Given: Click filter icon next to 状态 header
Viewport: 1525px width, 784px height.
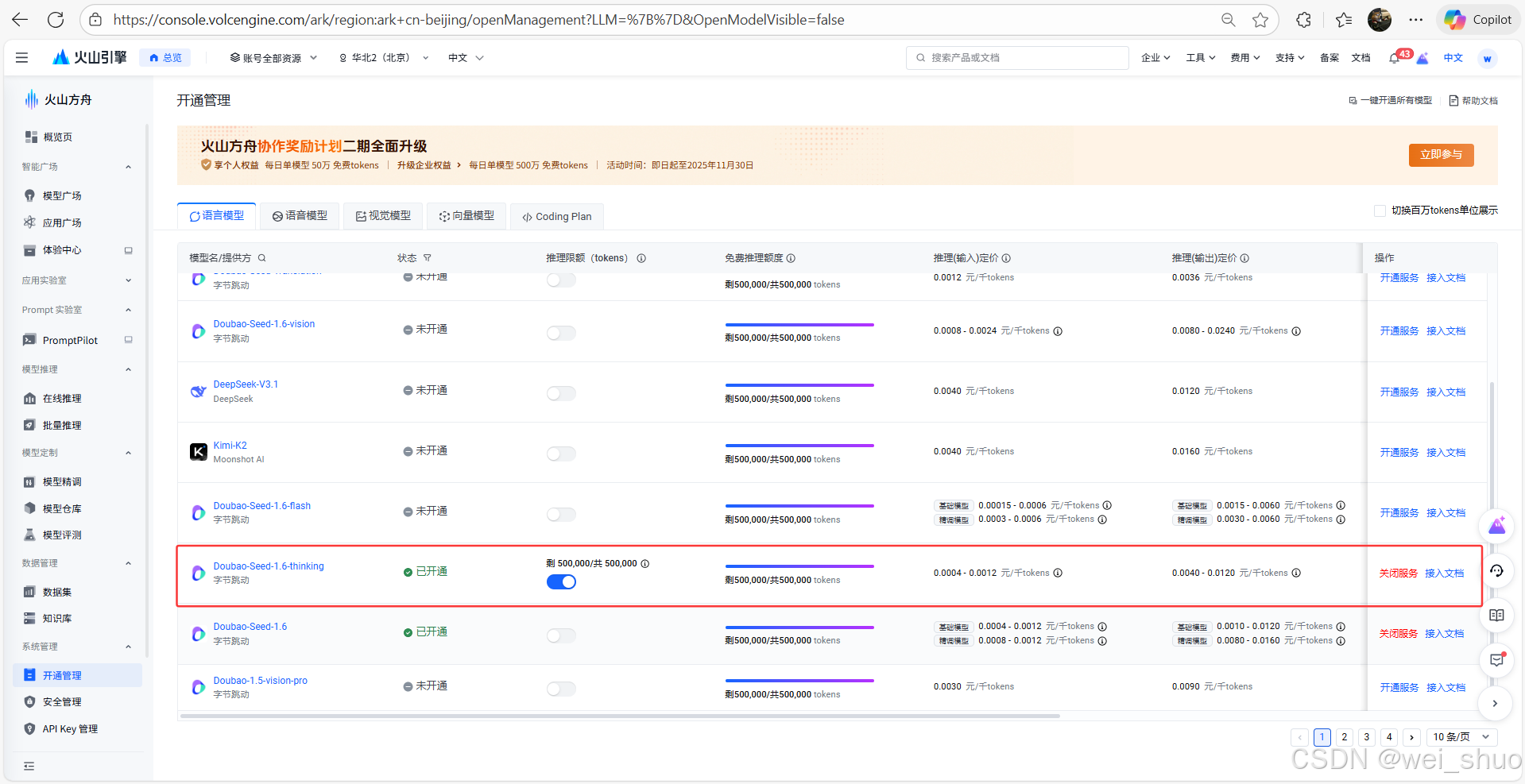Looking at the screenshot, I should pos(427,257).
